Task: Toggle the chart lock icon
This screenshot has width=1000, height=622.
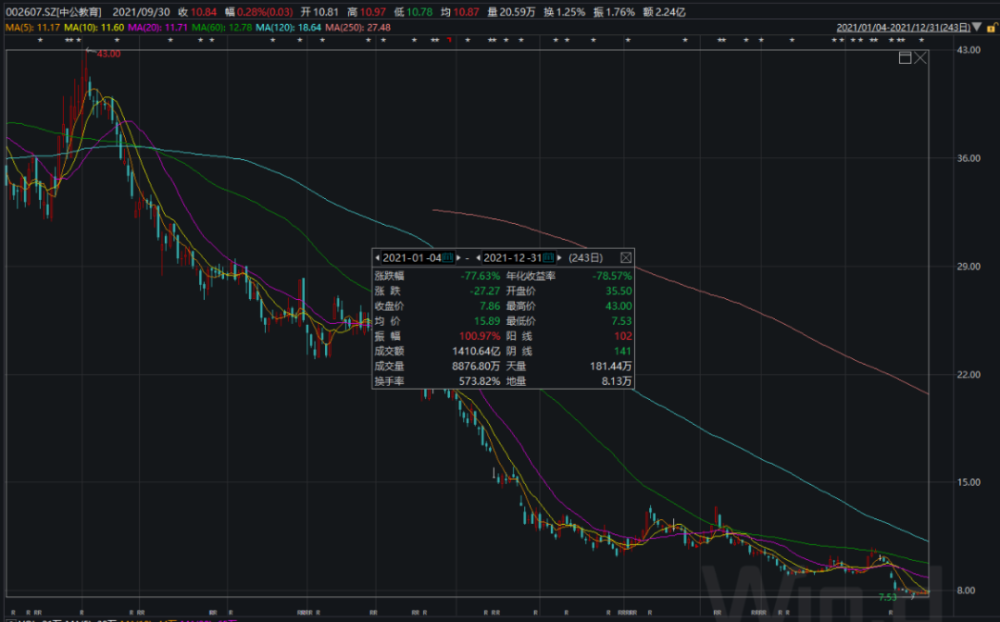Action: coord(992,27)
